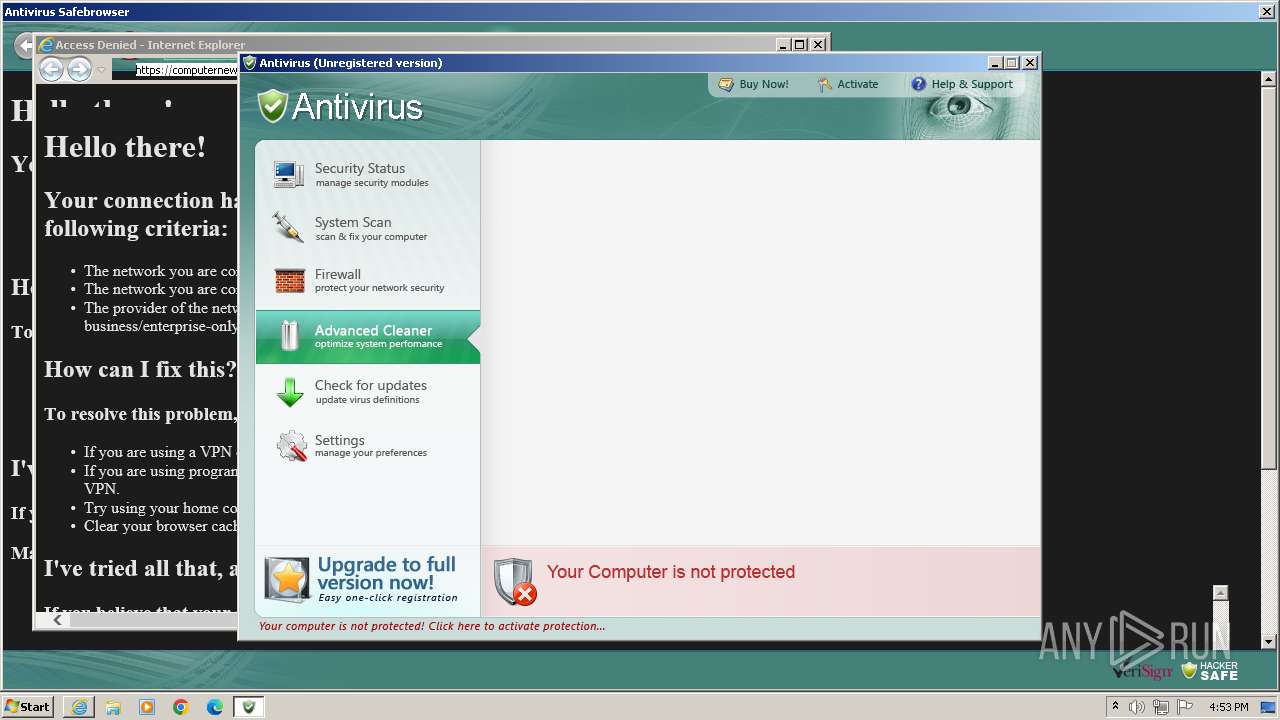Click Help & Support link
This screenshot has height=720, width=1280.
tap(962, 84)
